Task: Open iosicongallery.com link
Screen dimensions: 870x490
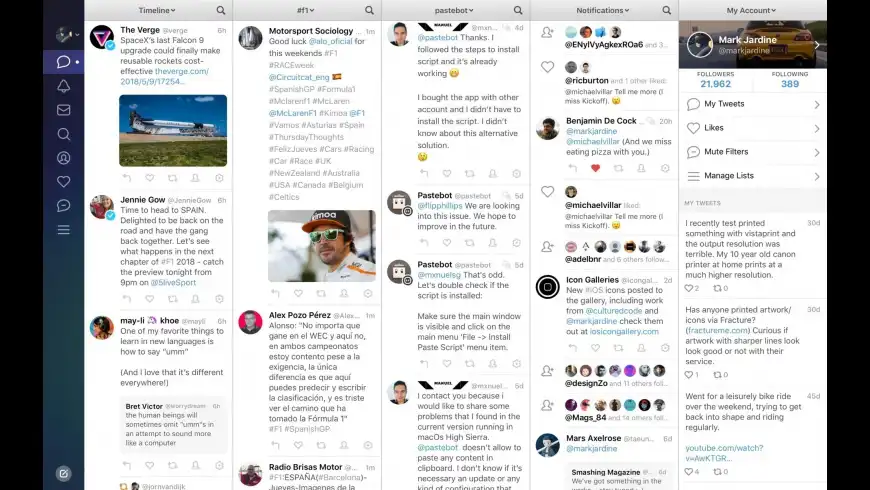Action: point(624,331)
